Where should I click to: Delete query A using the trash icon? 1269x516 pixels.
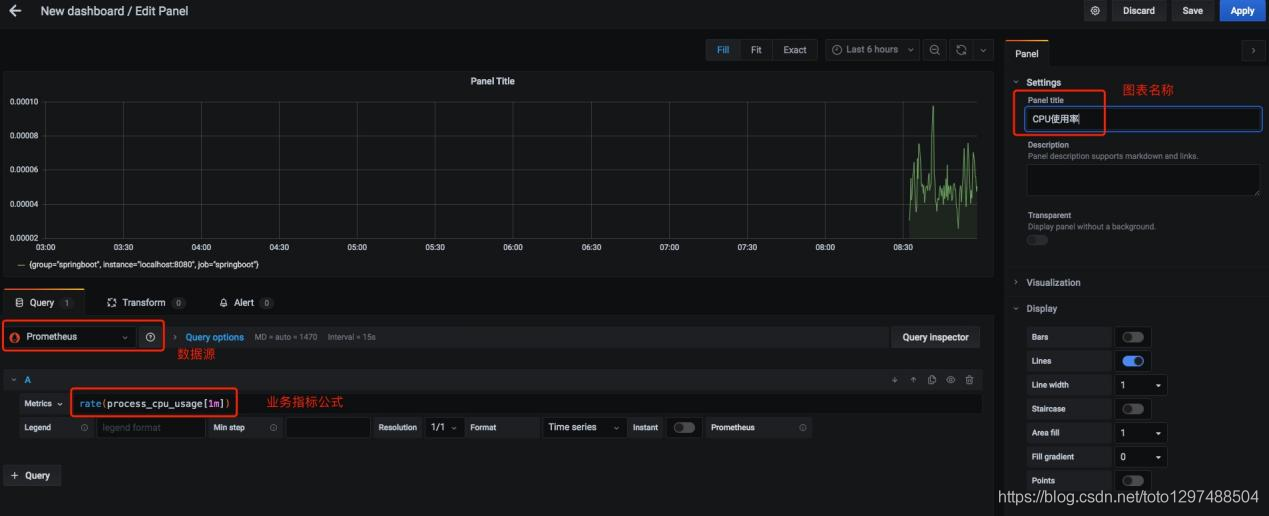tap(969, 380)
